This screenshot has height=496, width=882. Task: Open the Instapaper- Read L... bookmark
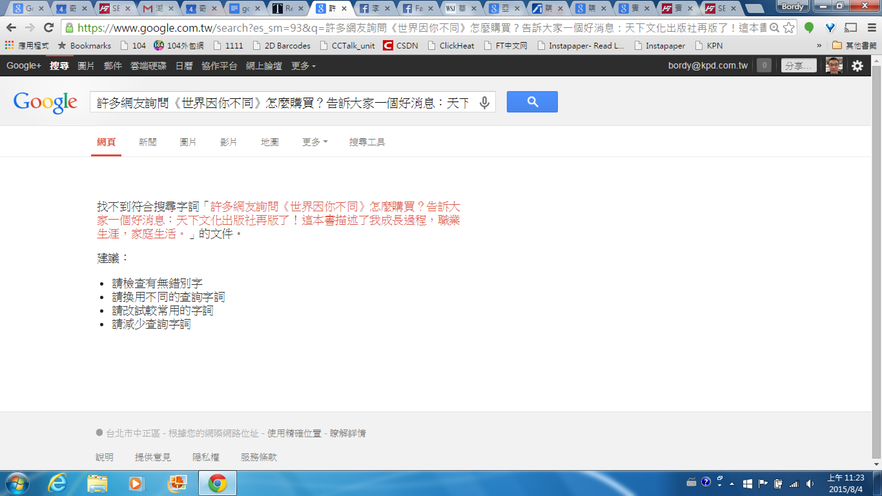tap(580, 46)
